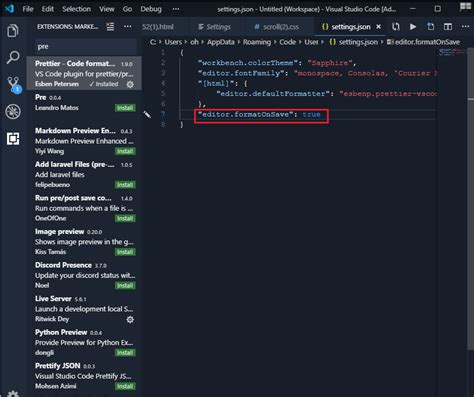Install Add laravel Files extension
Screen dimensions: 474x397
[125, 185]
